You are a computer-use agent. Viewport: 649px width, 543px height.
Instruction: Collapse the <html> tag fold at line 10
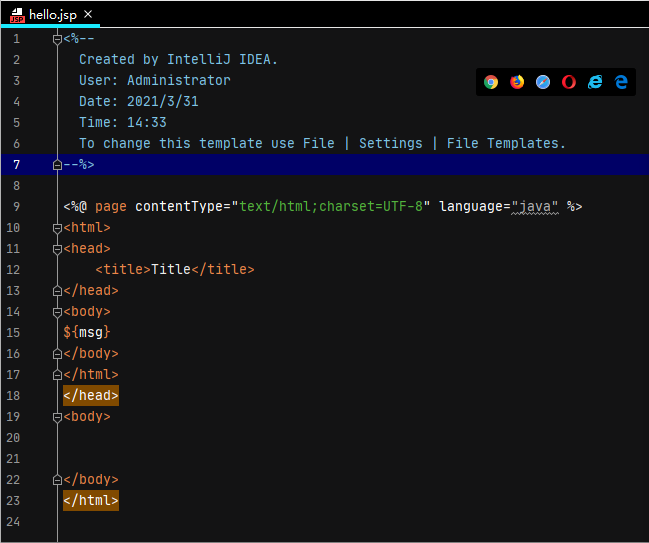[58, 228]
